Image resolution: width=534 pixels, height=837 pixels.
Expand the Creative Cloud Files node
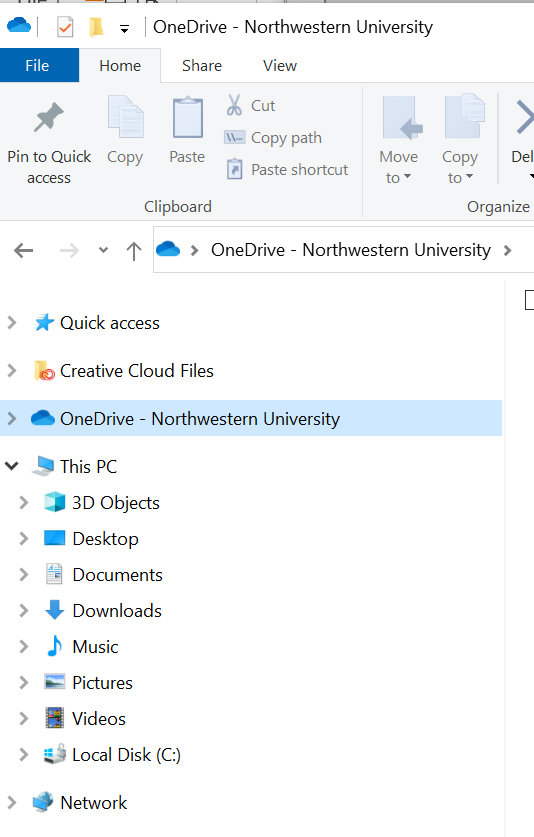tap(12, 370)
